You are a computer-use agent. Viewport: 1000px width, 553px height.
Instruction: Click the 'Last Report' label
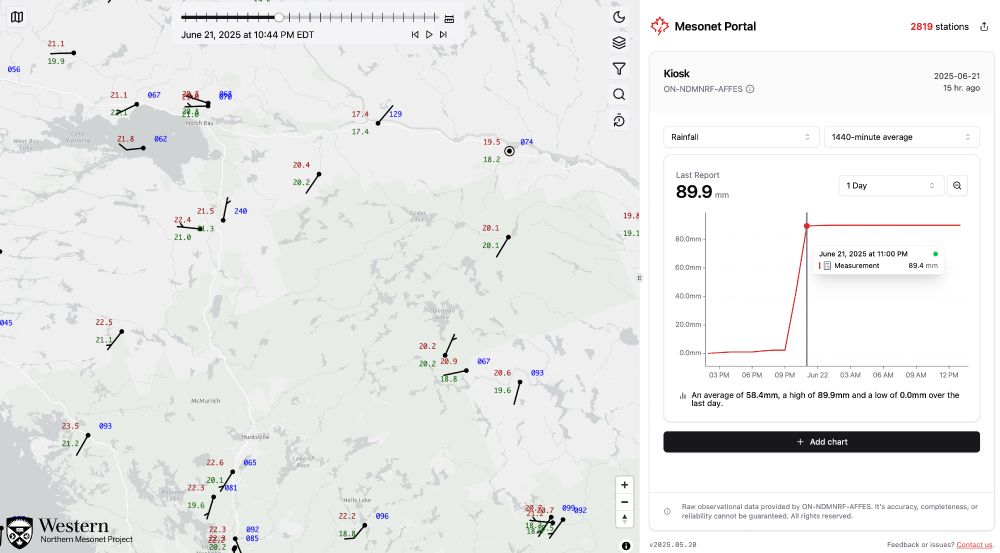pos(697,175)
